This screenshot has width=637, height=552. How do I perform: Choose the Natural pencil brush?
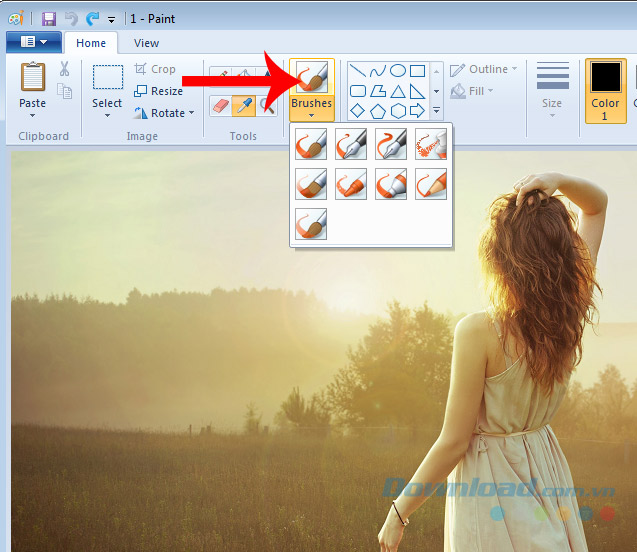click(x=431, y=184)
